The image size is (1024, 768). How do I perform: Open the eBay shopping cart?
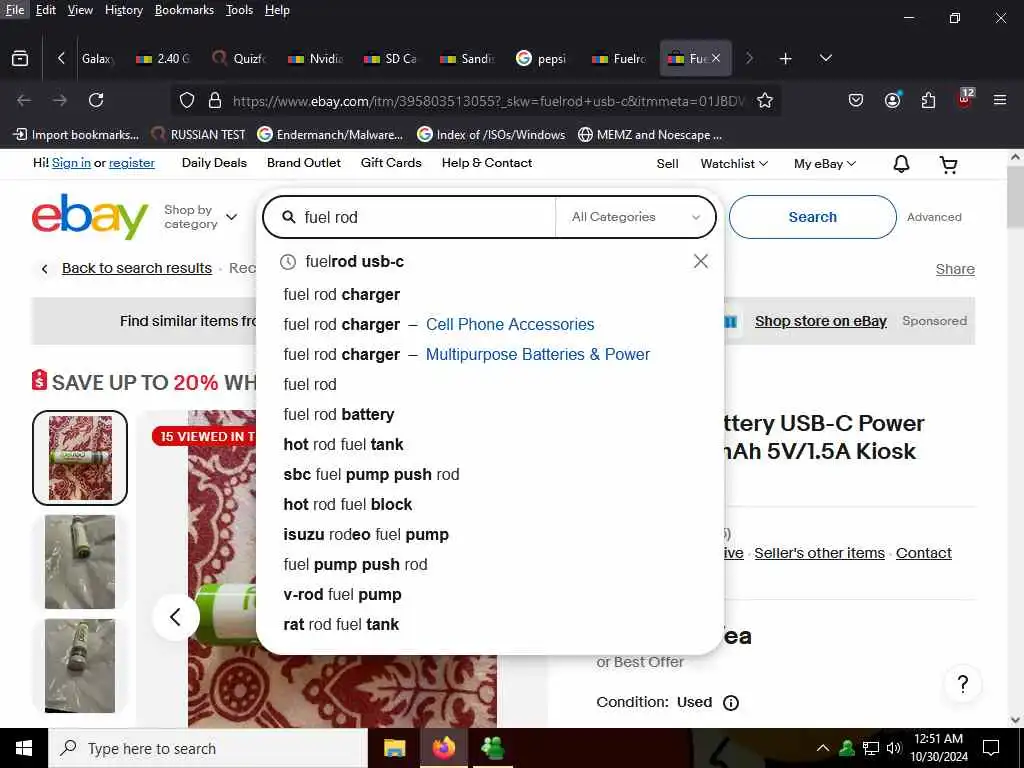coord(948,165)
